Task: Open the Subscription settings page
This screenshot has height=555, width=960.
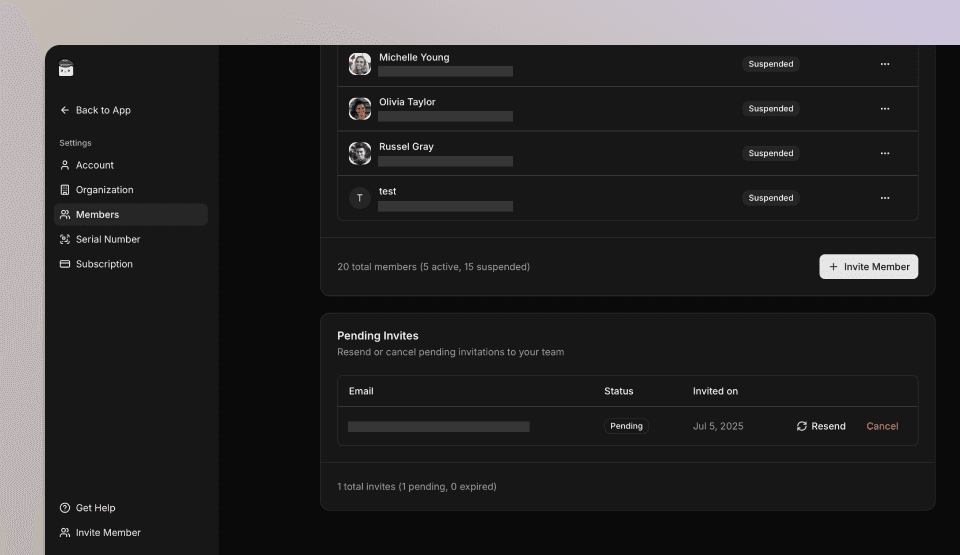Action: point(104,264)
